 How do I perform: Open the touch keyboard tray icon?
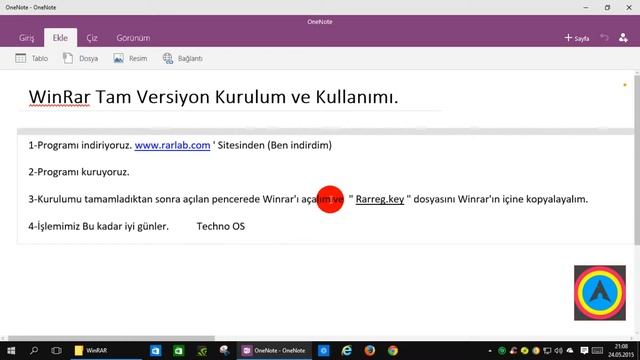pos(598,351)
